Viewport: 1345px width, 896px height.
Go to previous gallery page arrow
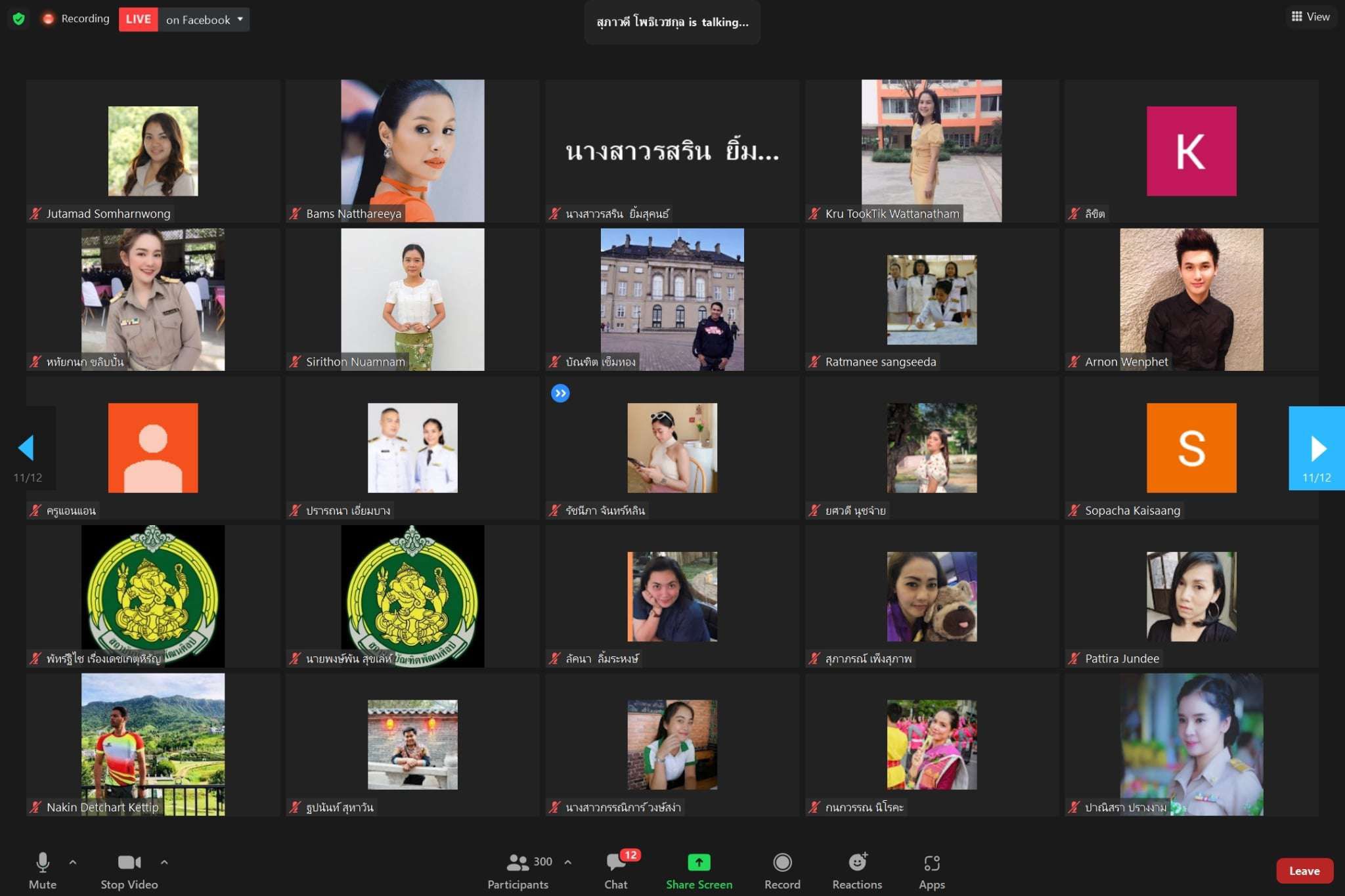click(26, 448)
